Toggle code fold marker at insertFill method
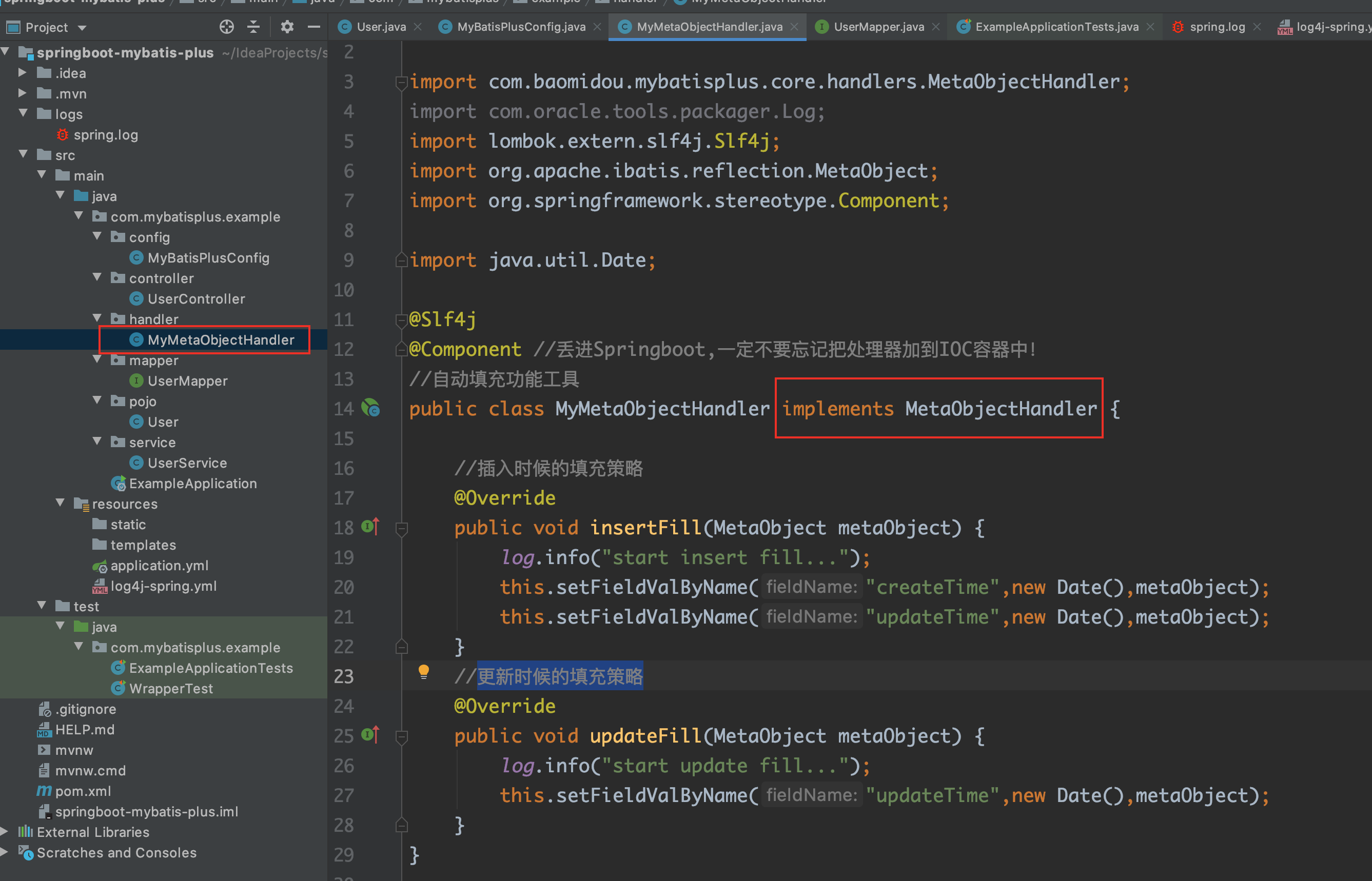1372x881 pixels. 401,529
